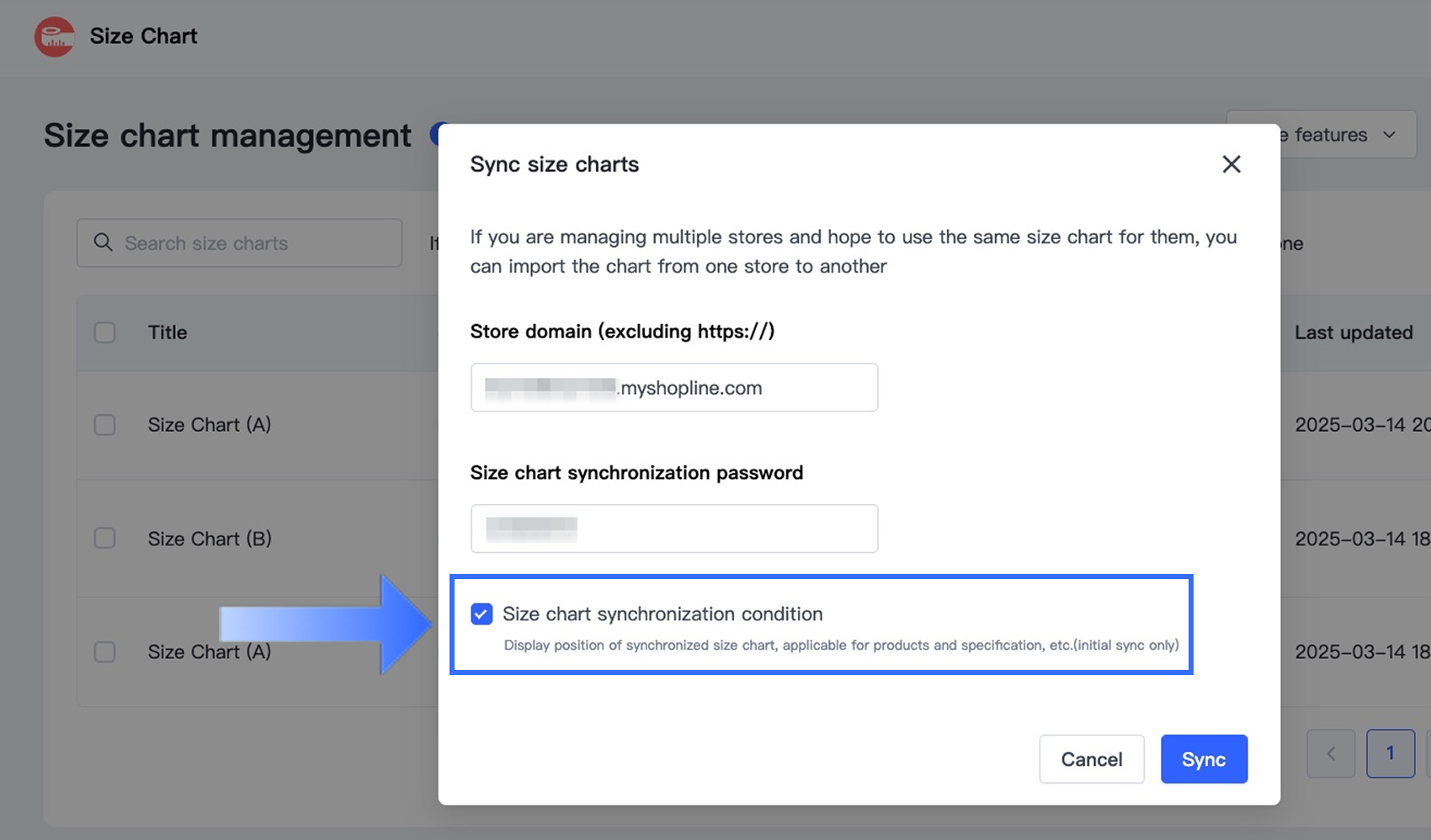Select page 1 in pagination
The image size is (1431, 840).
[x=1390, y=753]
